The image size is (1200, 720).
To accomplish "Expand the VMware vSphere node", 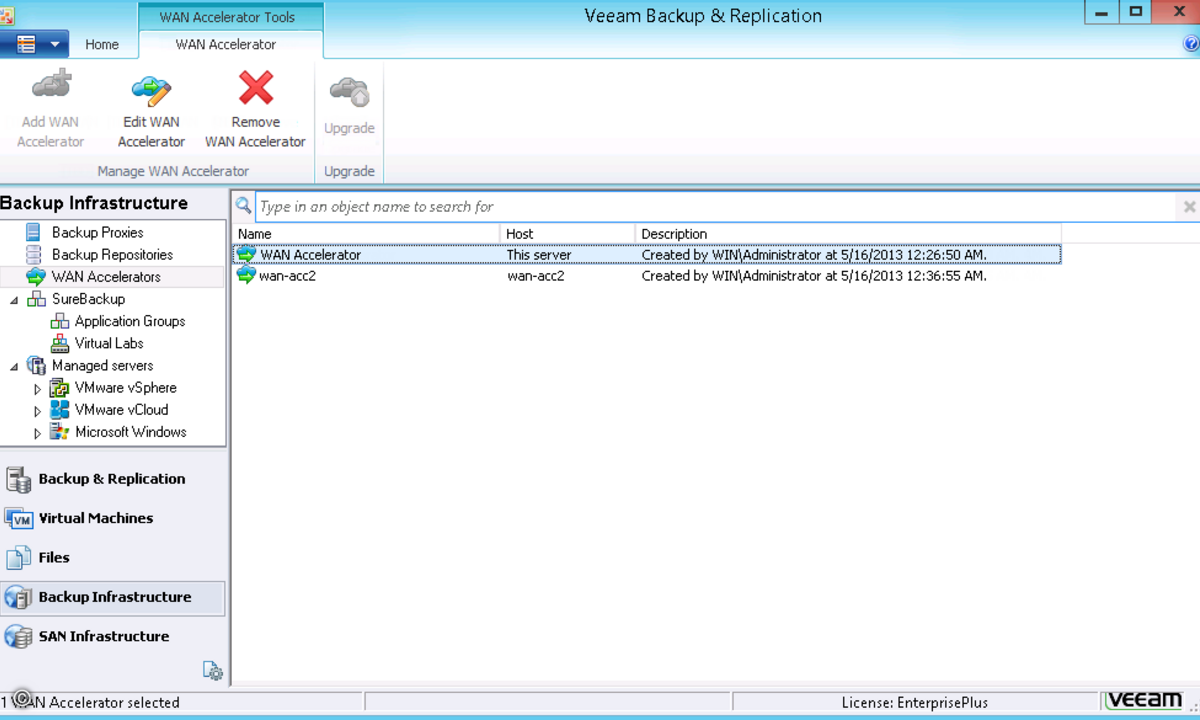I will (x=38, y=388).
